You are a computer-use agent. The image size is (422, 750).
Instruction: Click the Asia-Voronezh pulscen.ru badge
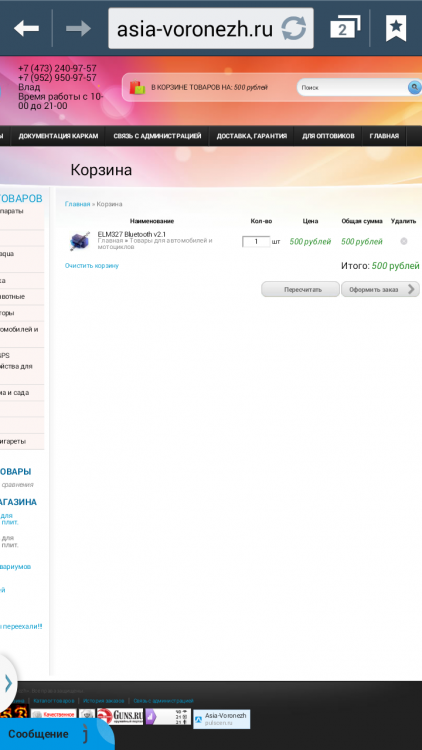[x=222, y=719]
